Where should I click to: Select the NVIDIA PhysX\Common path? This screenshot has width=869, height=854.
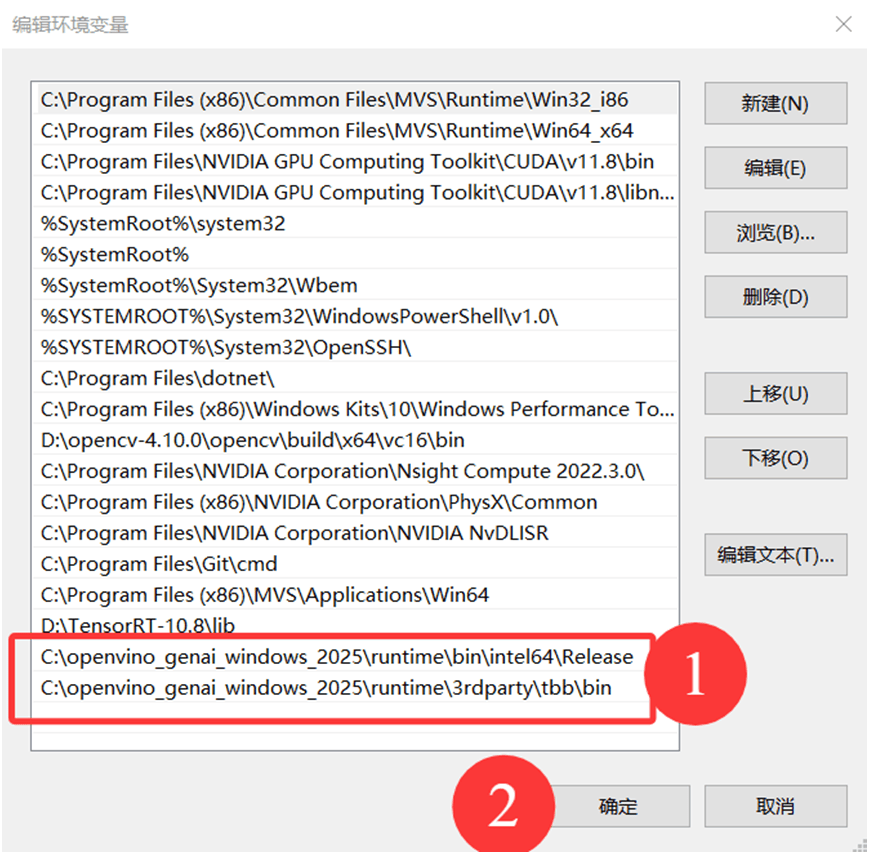click(x=355, y=502)
